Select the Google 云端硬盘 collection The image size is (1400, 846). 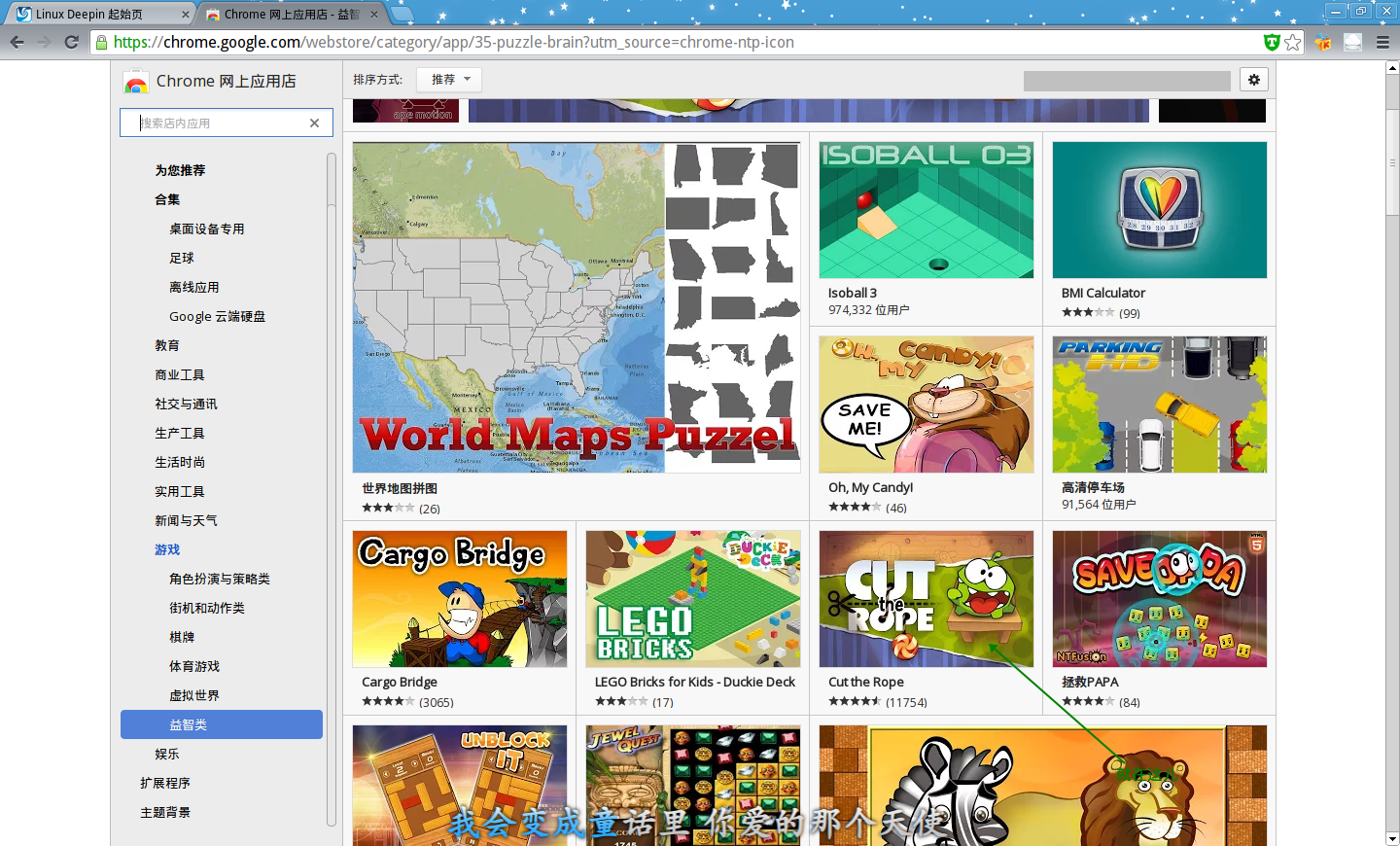point(217,316)
